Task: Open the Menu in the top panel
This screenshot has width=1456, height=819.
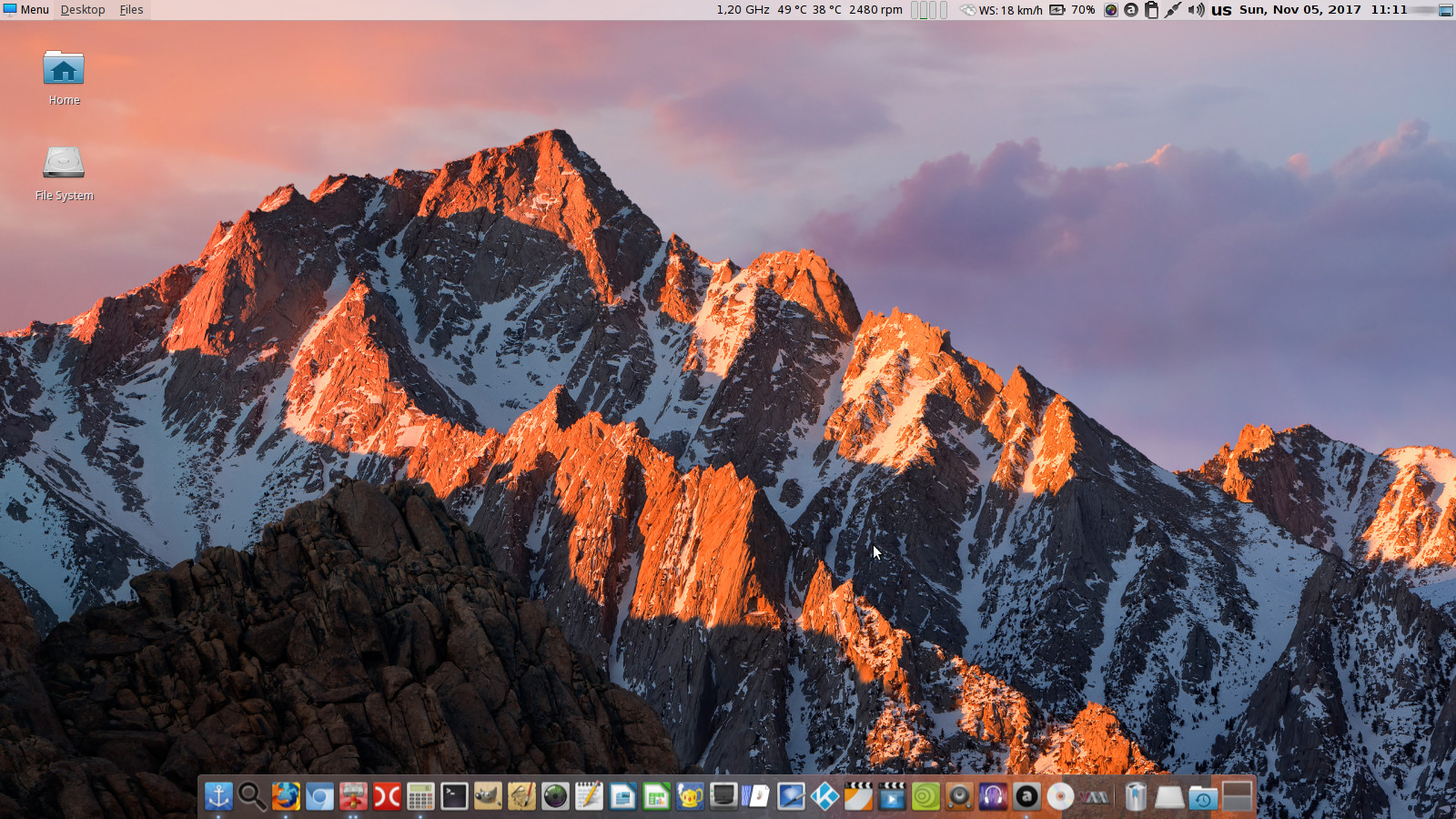Action: click(25, 9)
